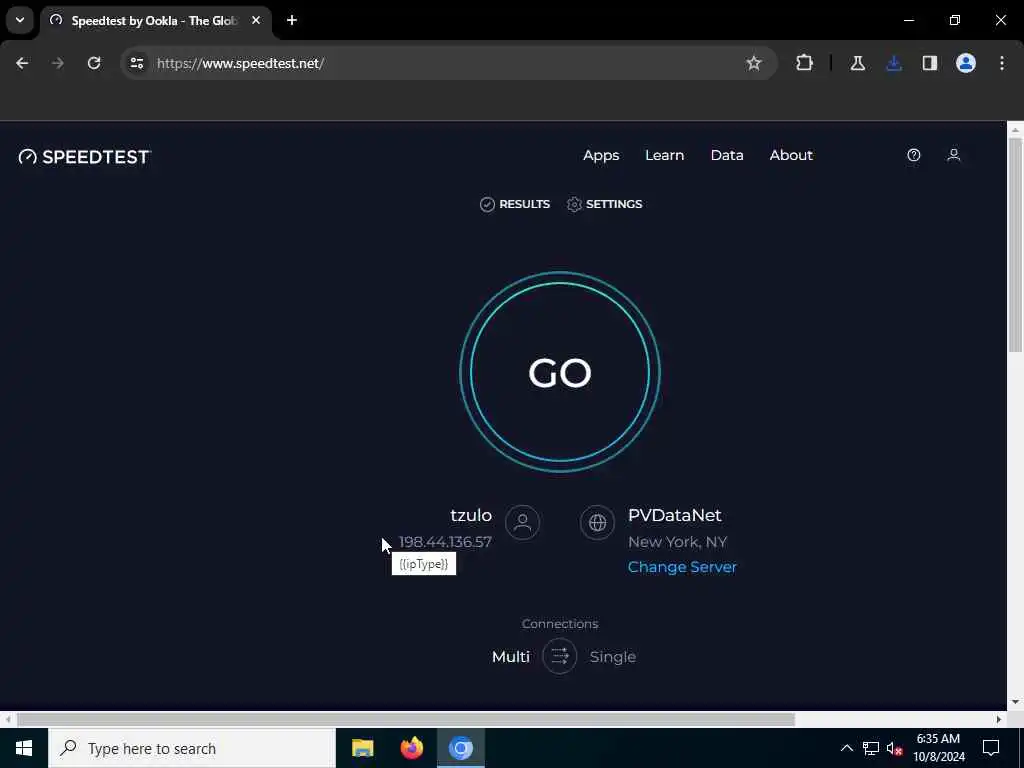Click the vertical page scrollbar thumb
The height and width of the screenshot is (768, 1024).
(x=1016, y=244)
